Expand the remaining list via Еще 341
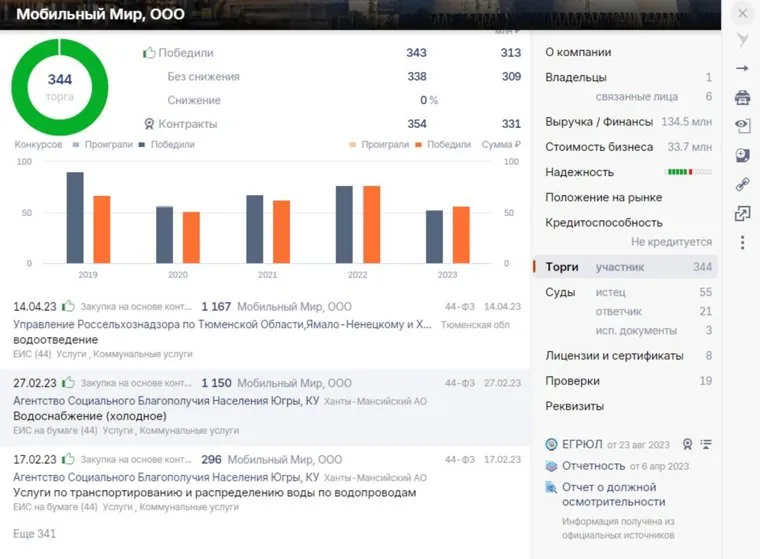Image resolution: width=760 pixels, height=559 pixels. [x=34, y=534]
